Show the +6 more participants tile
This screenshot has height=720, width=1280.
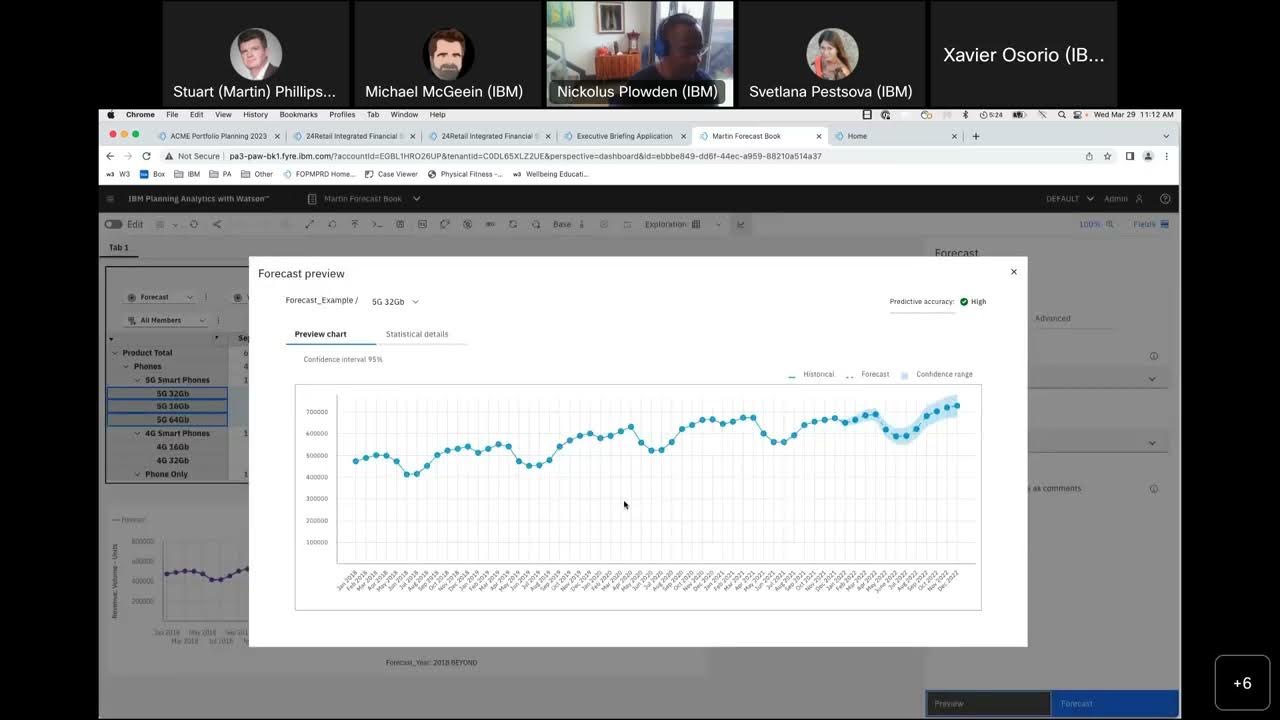(x=1242, y=683)
